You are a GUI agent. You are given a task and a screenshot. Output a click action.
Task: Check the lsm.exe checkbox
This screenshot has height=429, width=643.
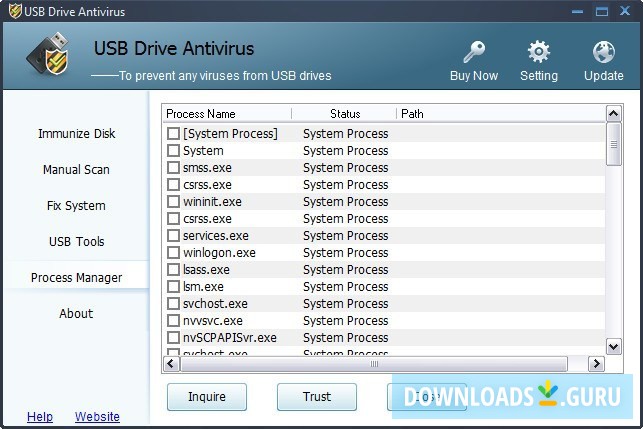(173, 286)
